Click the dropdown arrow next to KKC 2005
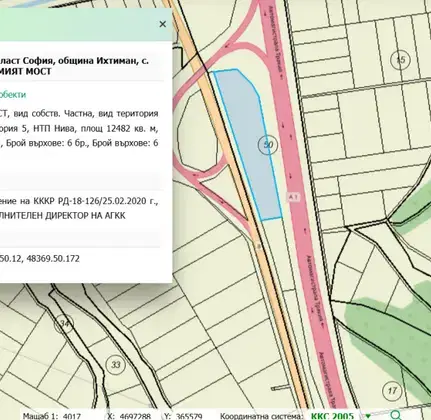The width and height of the screenshot is (431, 420). 368,416
